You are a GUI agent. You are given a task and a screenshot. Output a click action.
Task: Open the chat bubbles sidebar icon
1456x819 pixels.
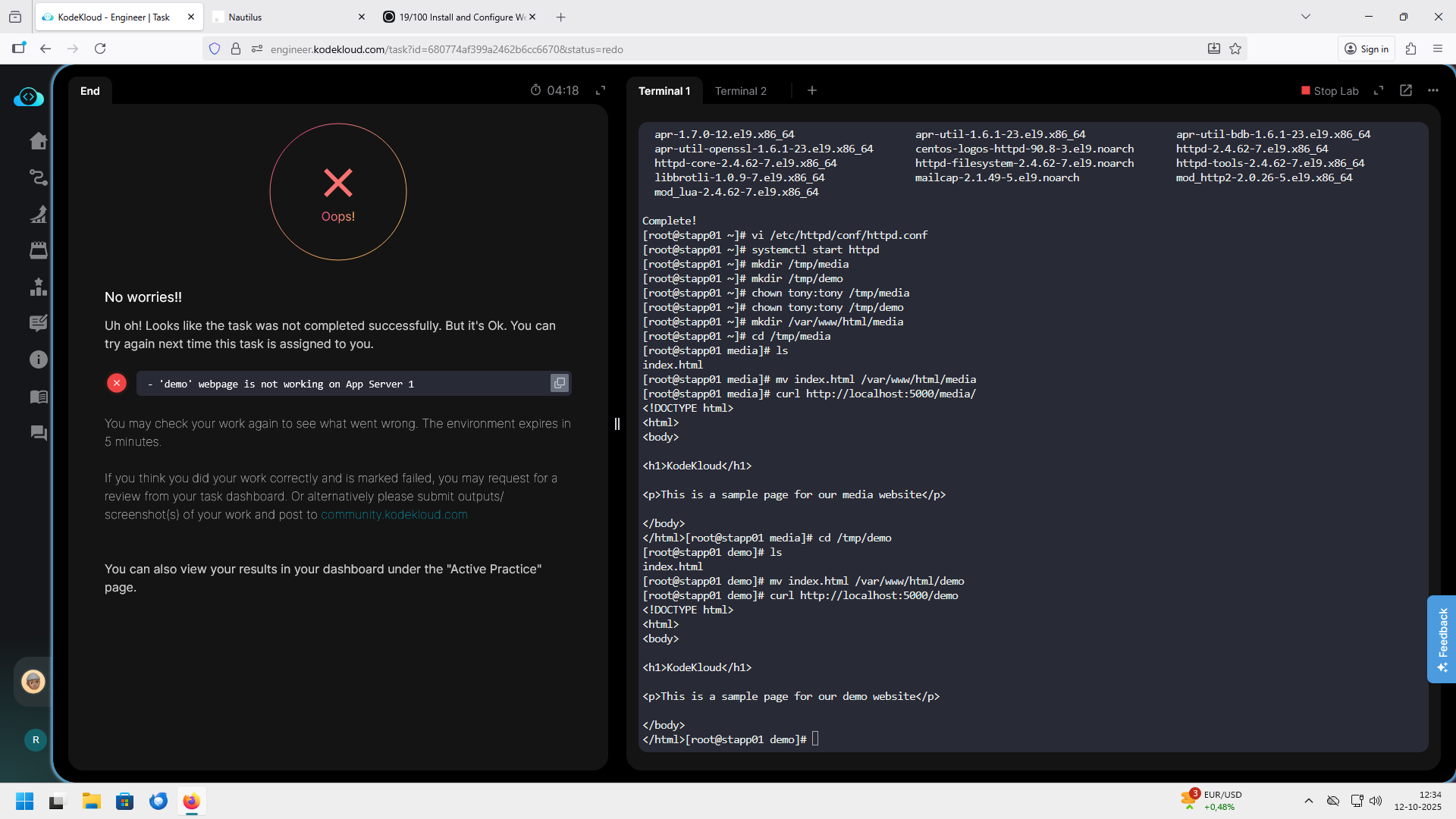[38, 433]
